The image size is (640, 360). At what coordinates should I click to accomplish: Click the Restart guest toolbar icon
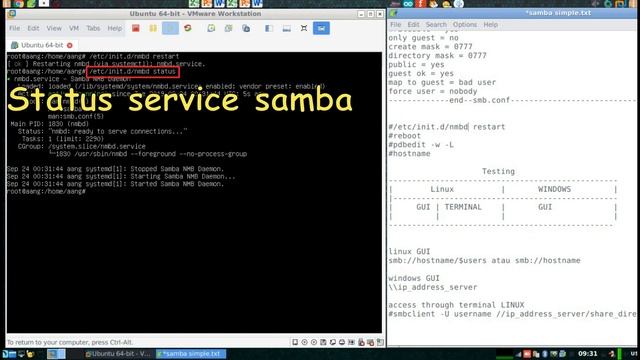click(188, 28)
